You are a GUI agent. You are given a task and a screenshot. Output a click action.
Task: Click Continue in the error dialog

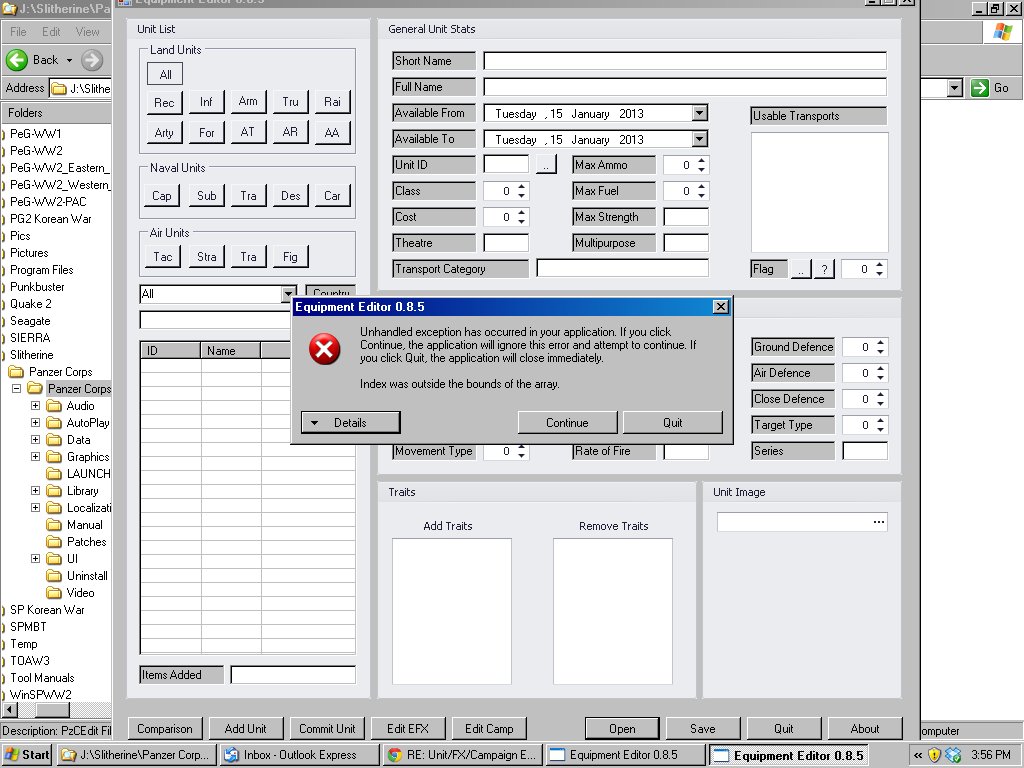567,423
